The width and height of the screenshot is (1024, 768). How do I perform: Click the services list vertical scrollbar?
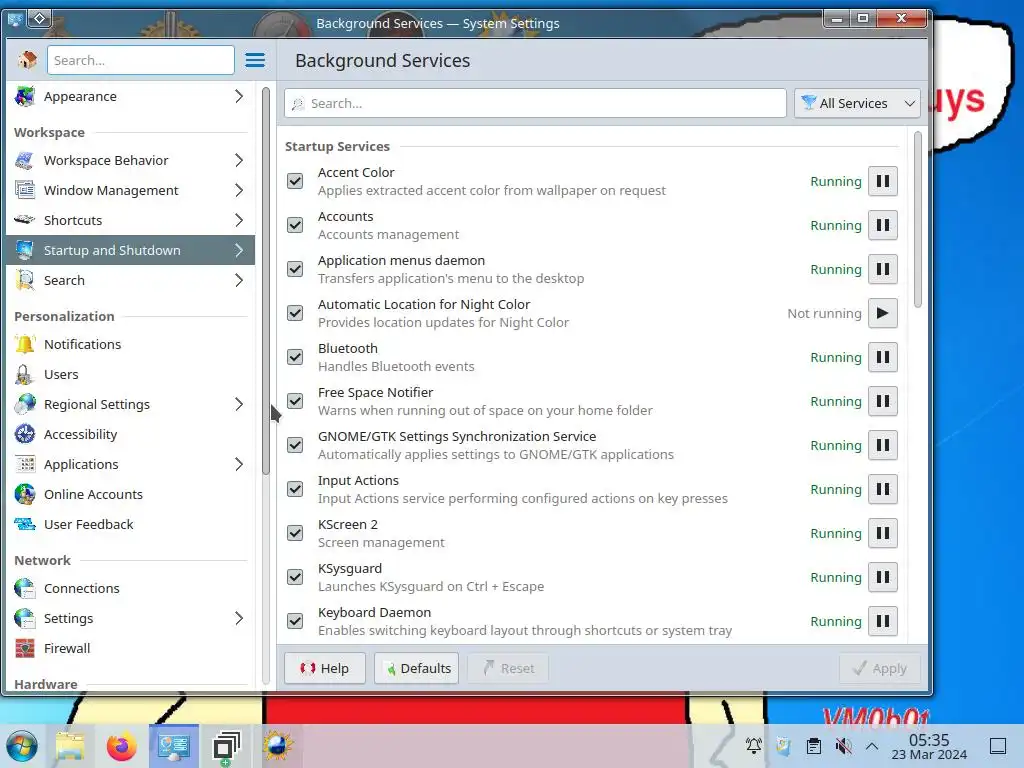[x=918, y=219]
